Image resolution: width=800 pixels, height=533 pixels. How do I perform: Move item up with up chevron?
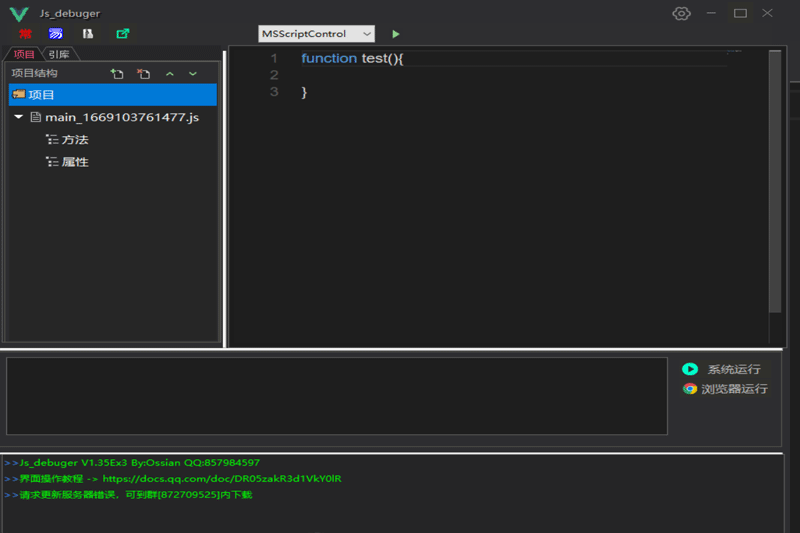click(170, 74)
